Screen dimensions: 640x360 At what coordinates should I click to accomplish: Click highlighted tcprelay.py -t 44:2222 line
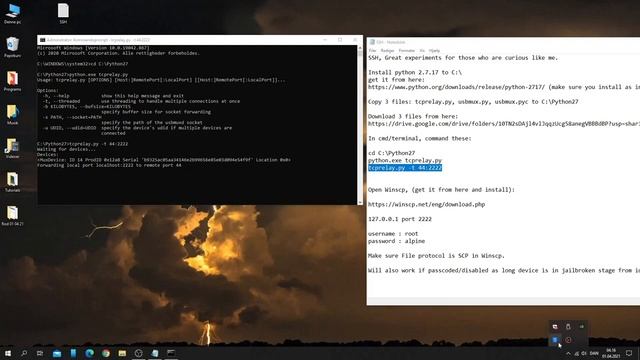pos(405,168)
